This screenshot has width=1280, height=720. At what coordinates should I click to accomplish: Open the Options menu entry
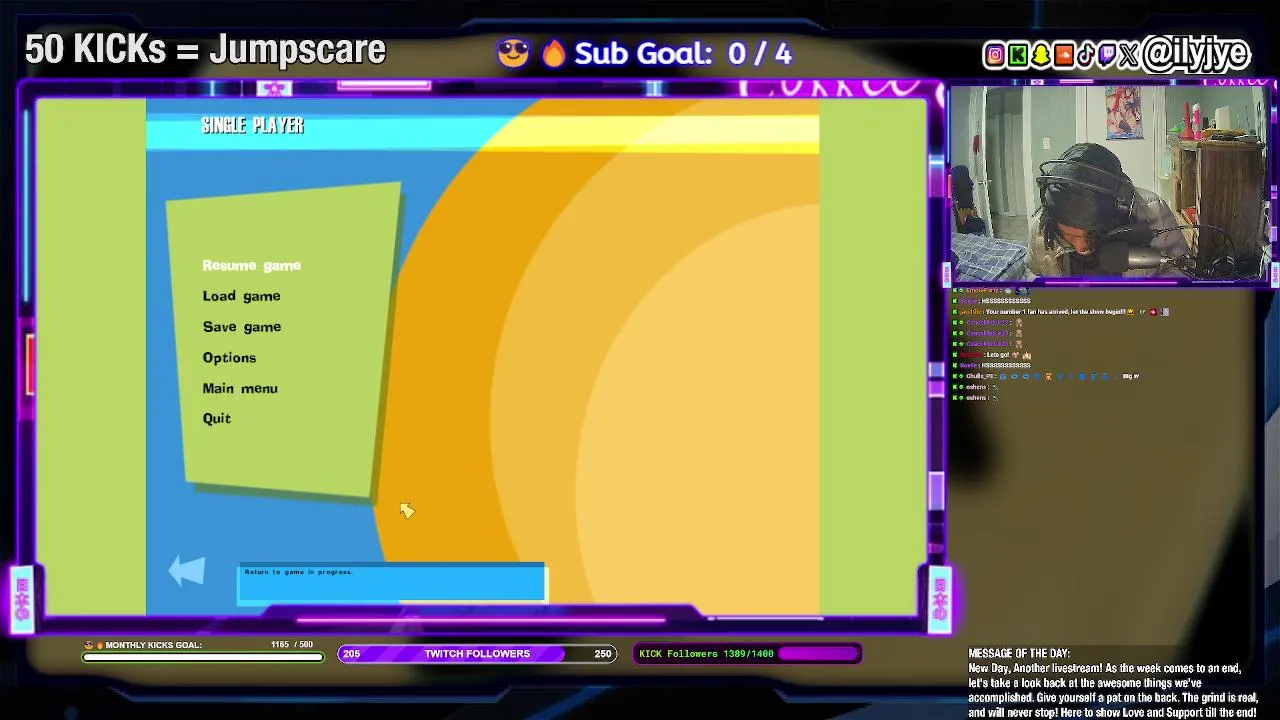point(229,358)
